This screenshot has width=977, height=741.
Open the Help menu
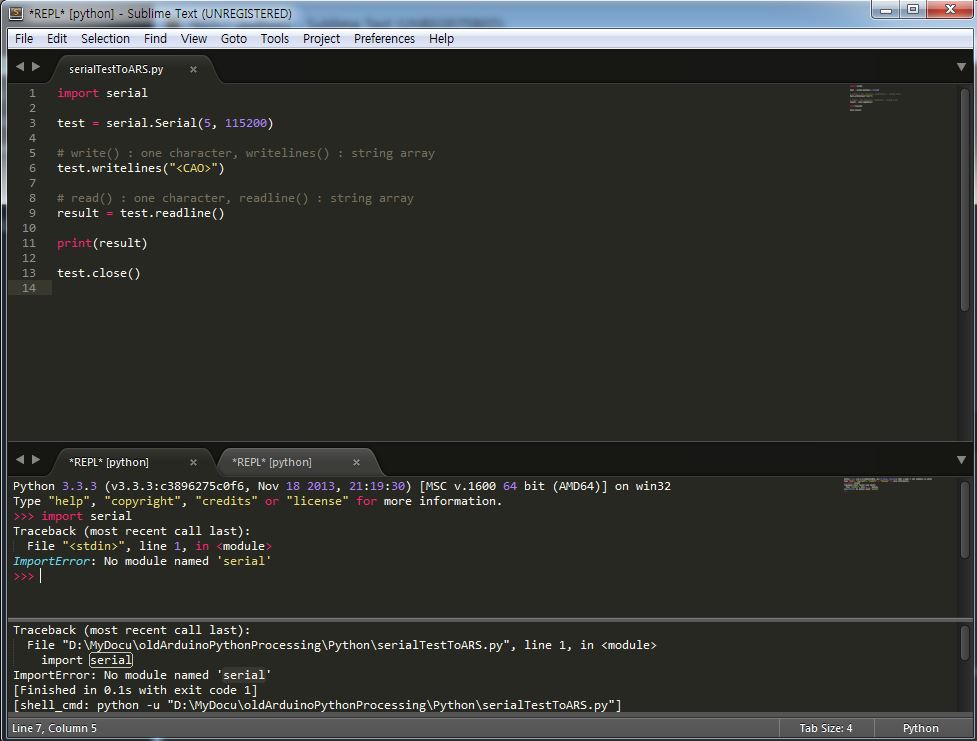[x=441, y=39]
